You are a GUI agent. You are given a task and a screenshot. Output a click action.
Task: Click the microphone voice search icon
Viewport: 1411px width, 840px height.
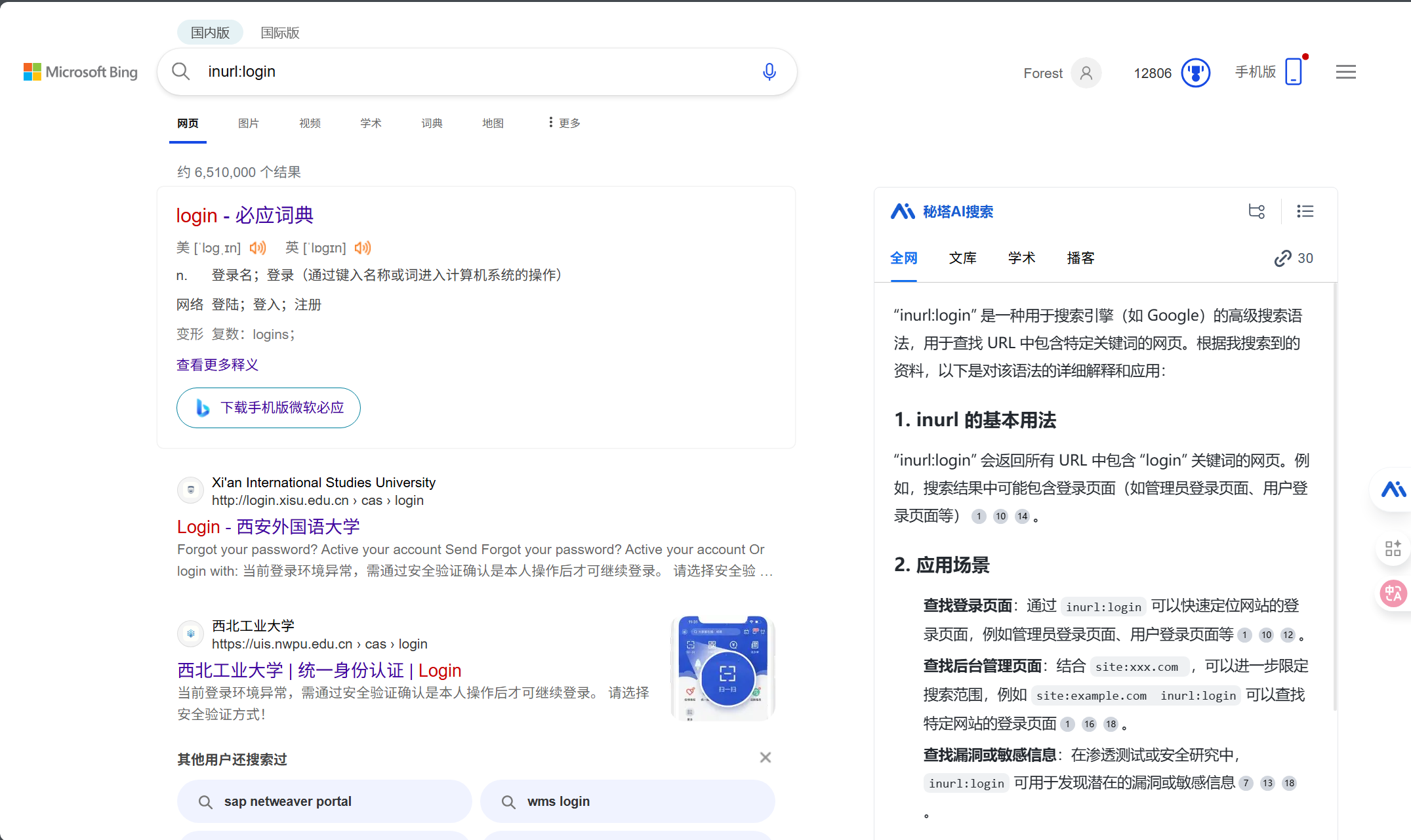coord(769,71)
